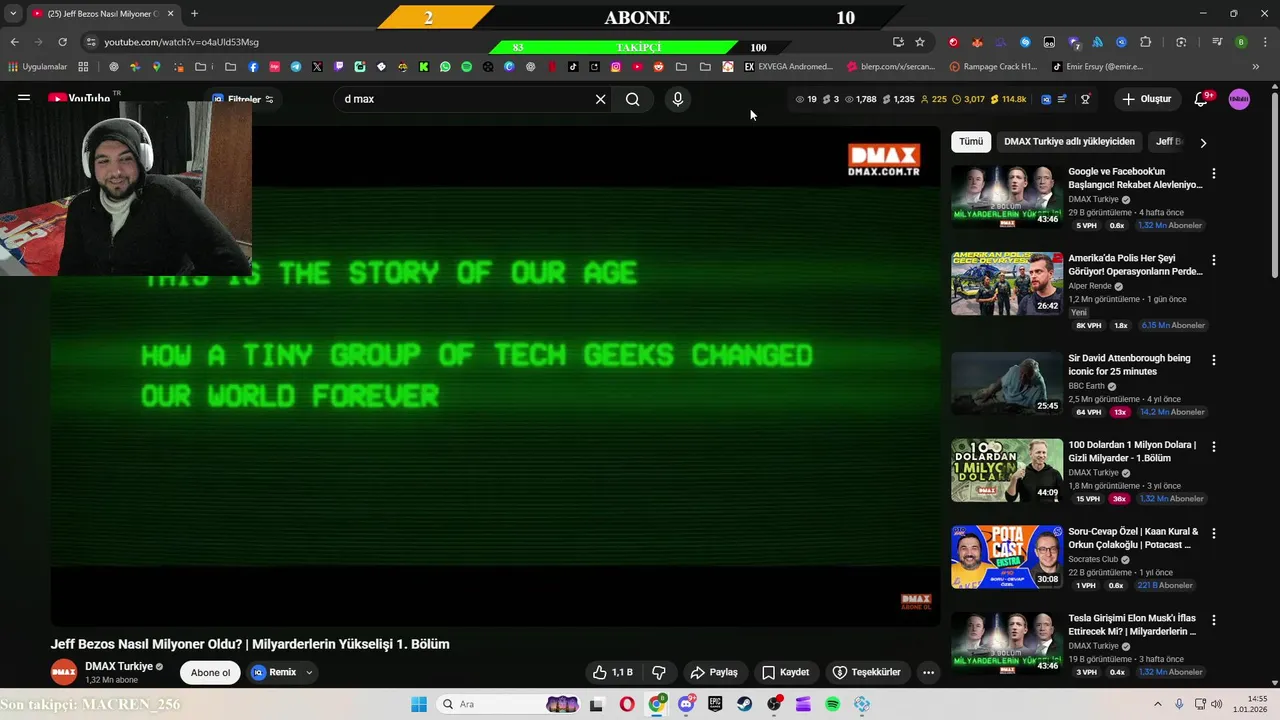Open YouTube notifications bell
This screenshot has width=1280, height=720.
[x=1202, y=99]
